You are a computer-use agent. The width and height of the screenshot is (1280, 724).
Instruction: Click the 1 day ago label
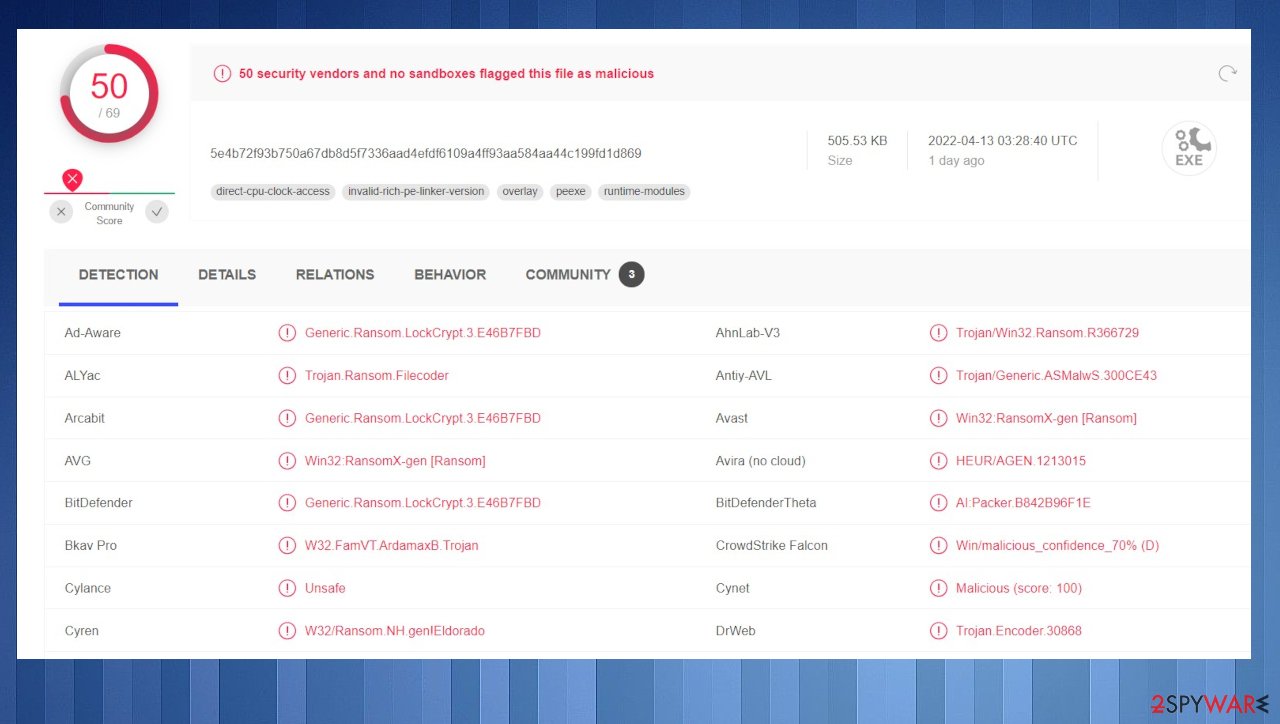[x=956, y=161]
